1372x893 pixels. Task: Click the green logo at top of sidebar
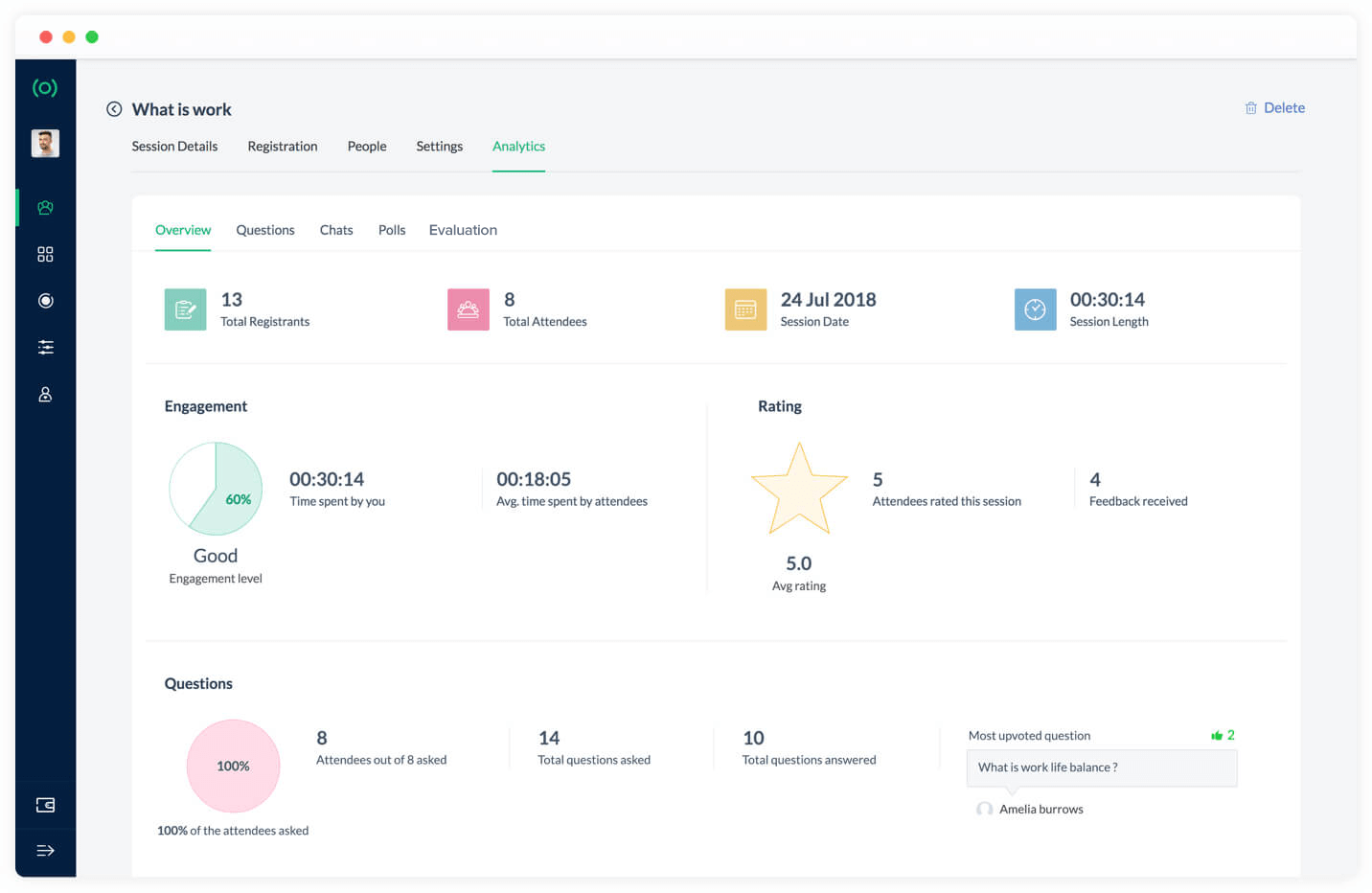[45, 88]
